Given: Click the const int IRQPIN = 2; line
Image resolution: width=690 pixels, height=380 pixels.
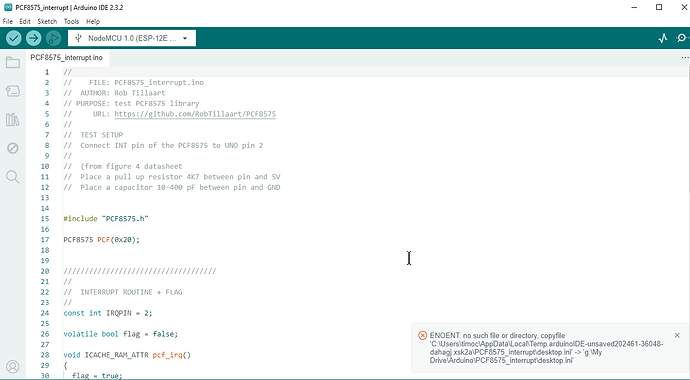Looking at the screenshot, I should [108, 313].
